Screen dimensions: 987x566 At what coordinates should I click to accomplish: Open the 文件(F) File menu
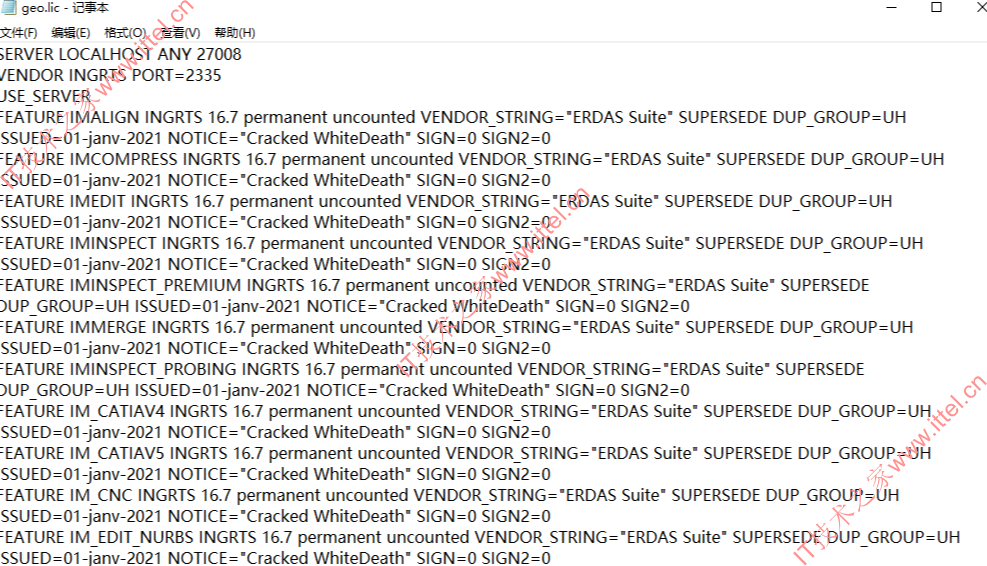pos(18,33)
